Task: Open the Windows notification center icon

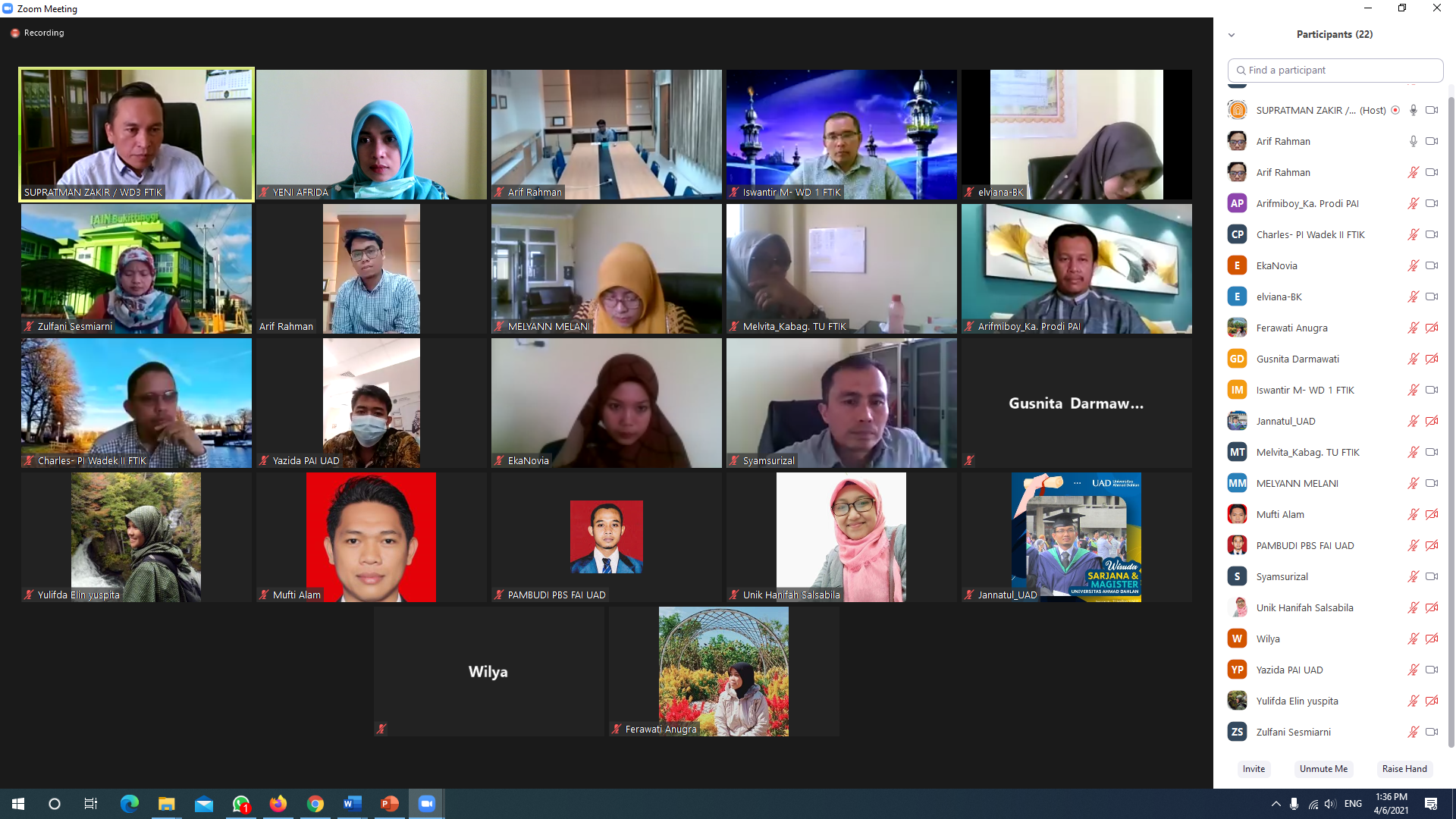Action: 1431,804
